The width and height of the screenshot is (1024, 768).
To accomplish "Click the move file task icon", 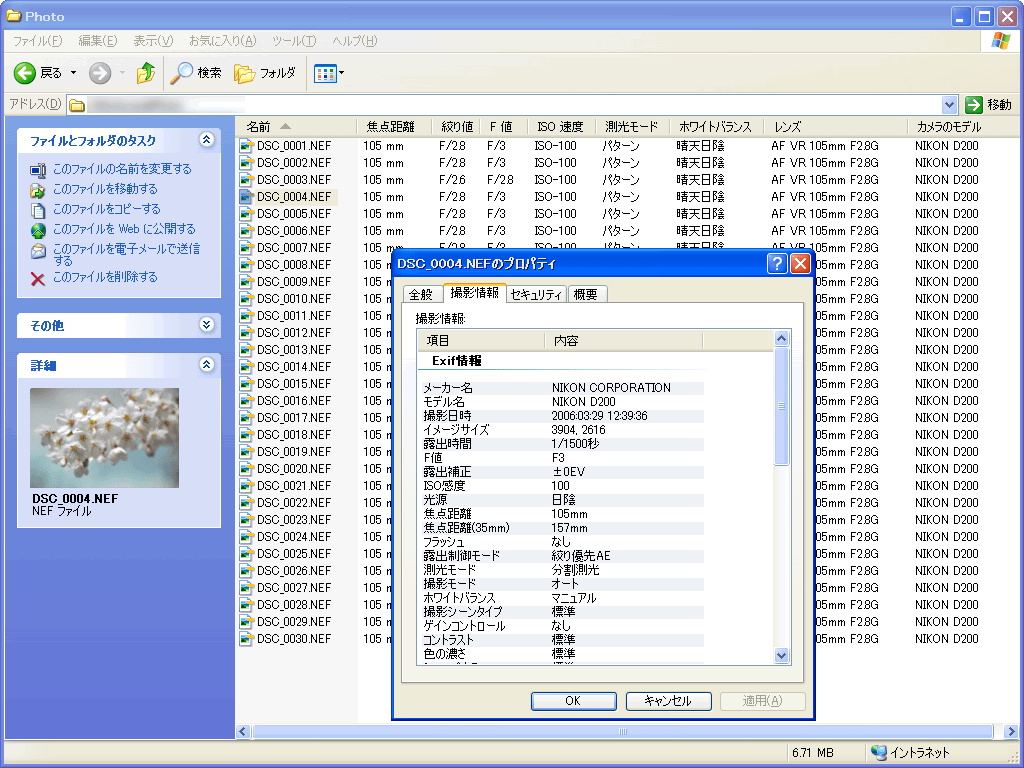I will (38, 190).
